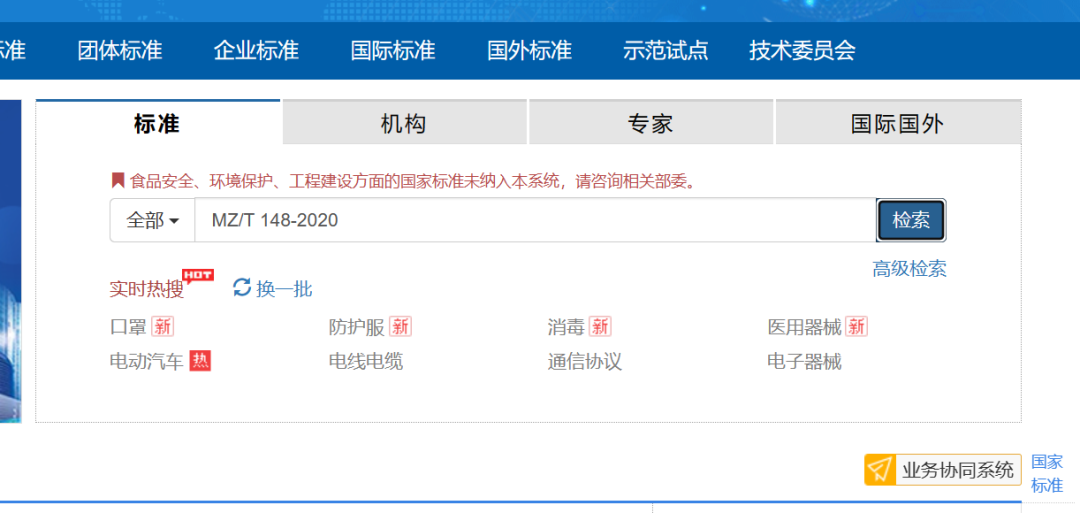Open the 全部 category dropdown
The height and width of the screenshot is (513, 1080).
click(x=152, y=220)
